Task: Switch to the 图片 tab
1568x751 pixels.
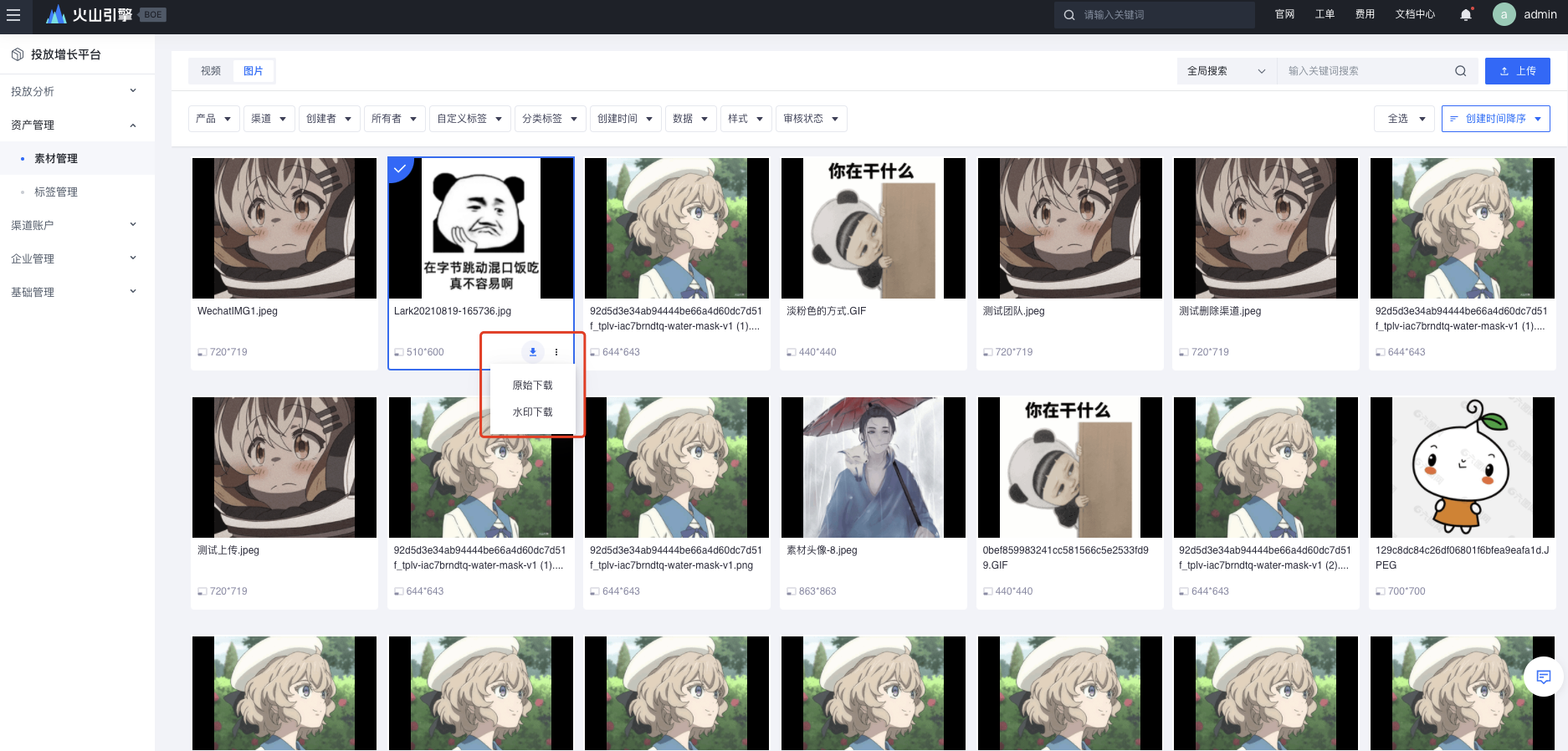Action: click(x=254, y=71)
